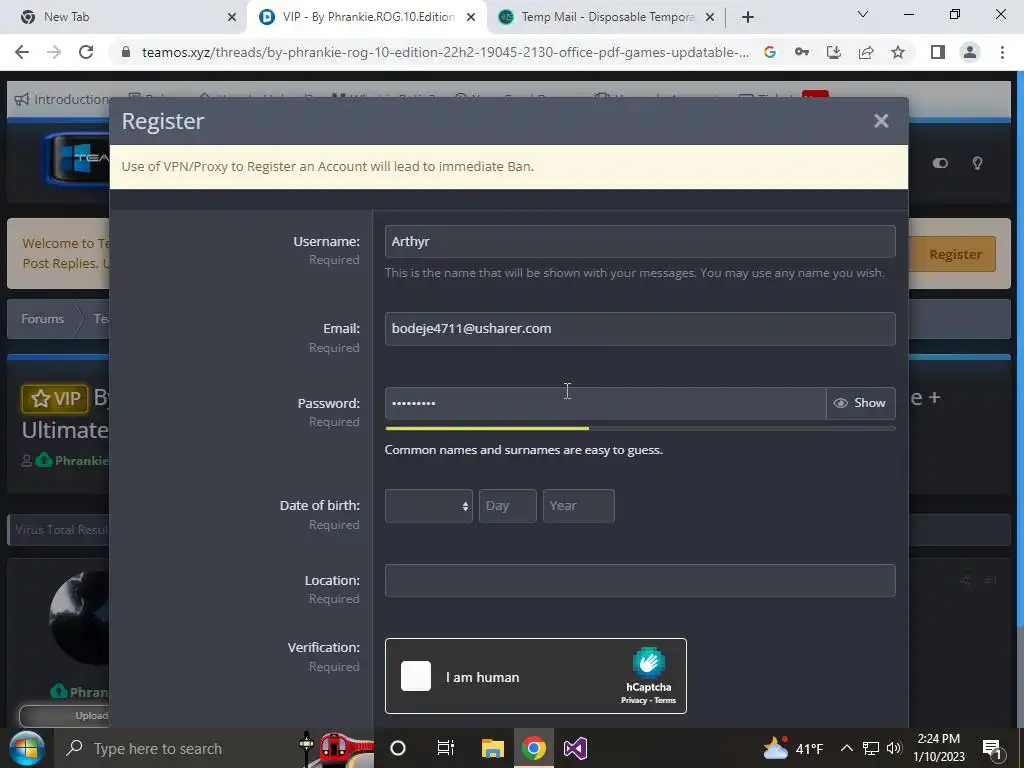This screenshot has width=1024, height=768.
Task: Show hidden system tray icons
Action: [x=846, y=748]
